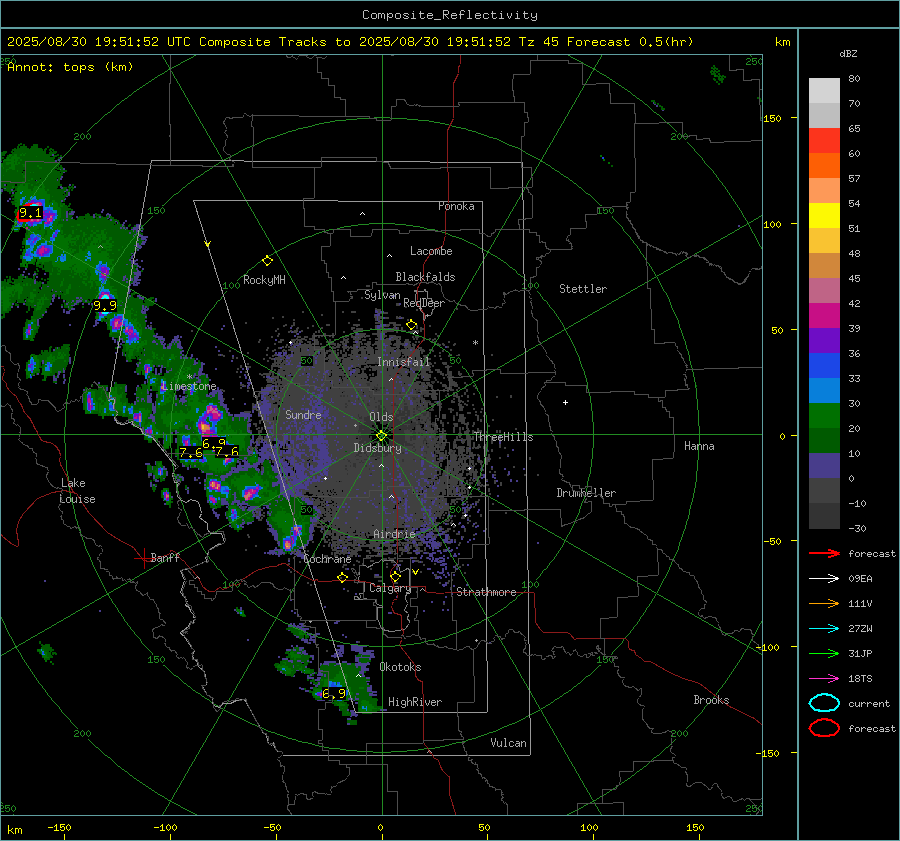Click the Composite_Reflectivity title

coord(449,15)
